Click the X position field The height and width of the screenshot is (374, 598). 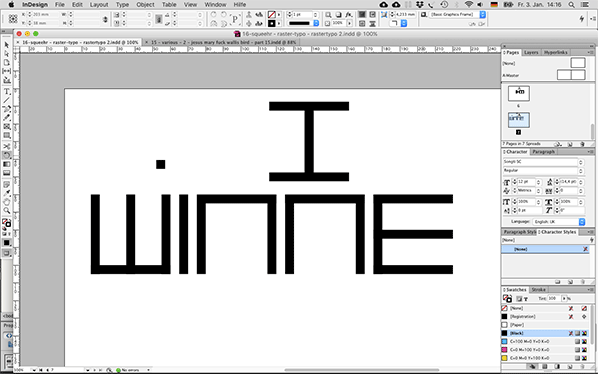pyautogui.click(x=45, y=14)
